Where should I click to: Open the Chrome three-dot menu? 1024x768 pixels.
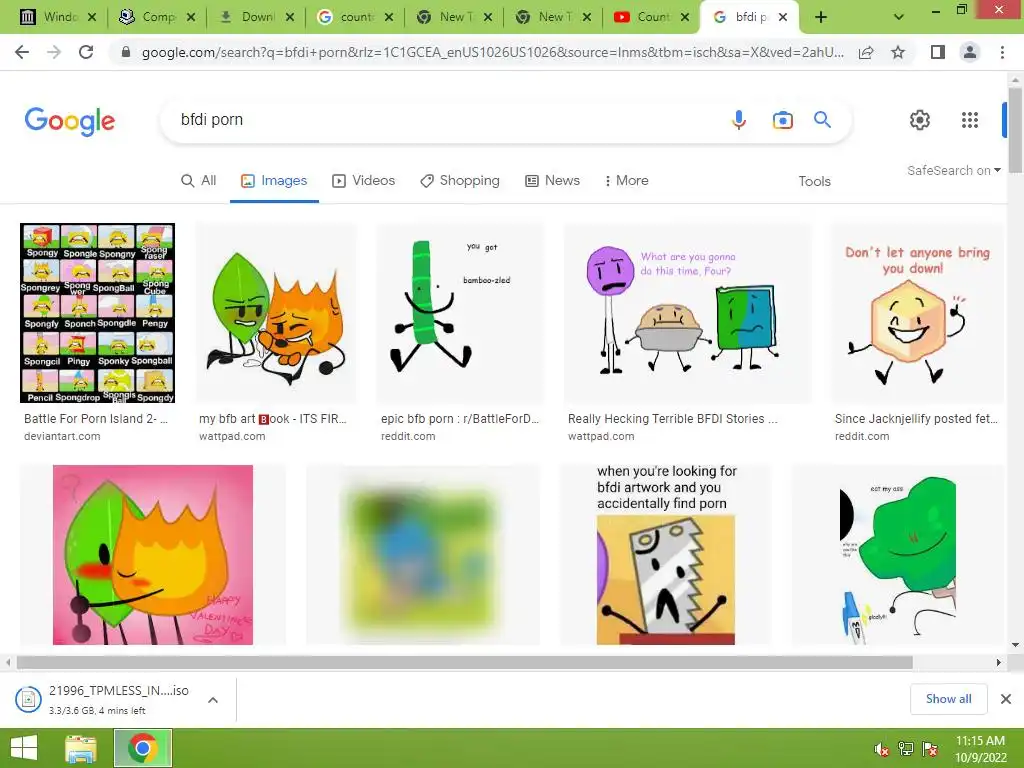point(1002,52)
